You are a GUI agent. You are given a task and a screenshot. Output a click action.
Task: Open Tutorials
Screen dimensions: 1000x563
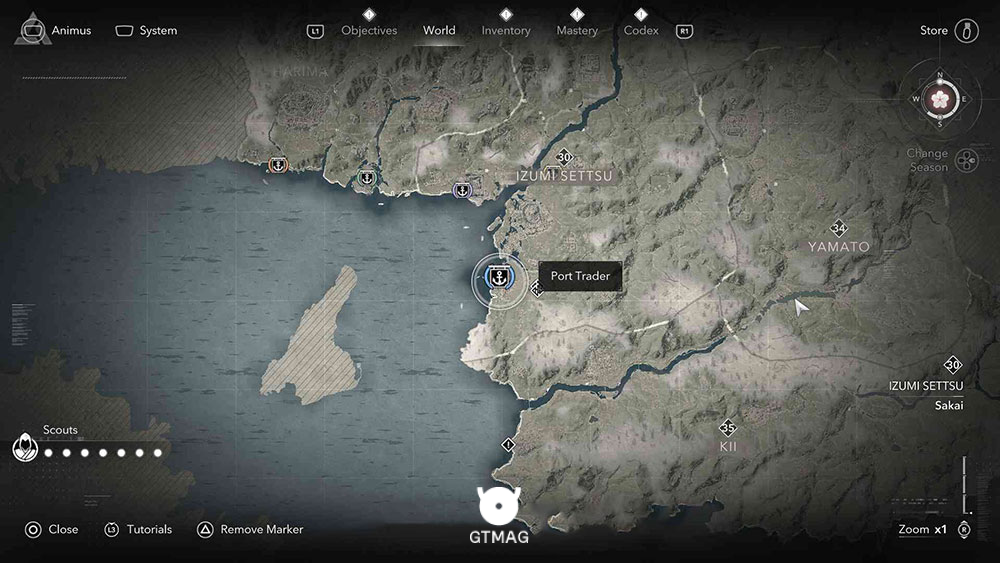(x=149, y=529)
